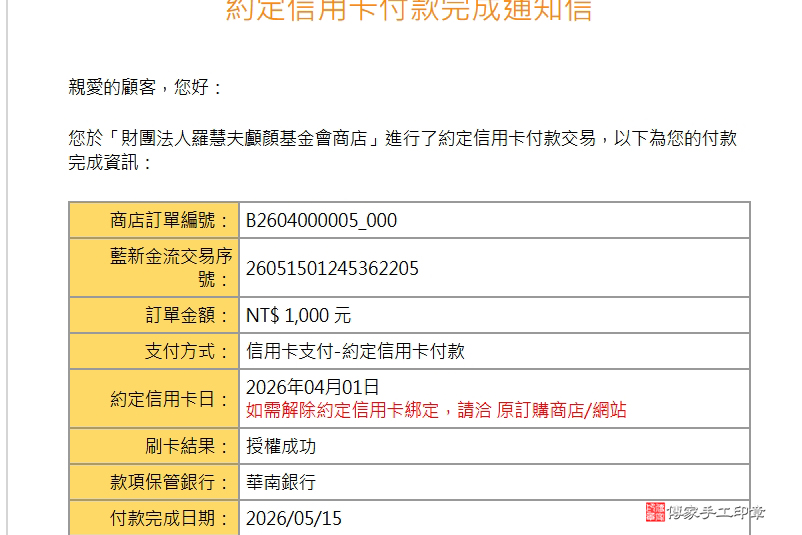The height and width of the screenshot is (535, 802).
Task: Click the 商店訂單編號 label cell
Action: [154, 220]
